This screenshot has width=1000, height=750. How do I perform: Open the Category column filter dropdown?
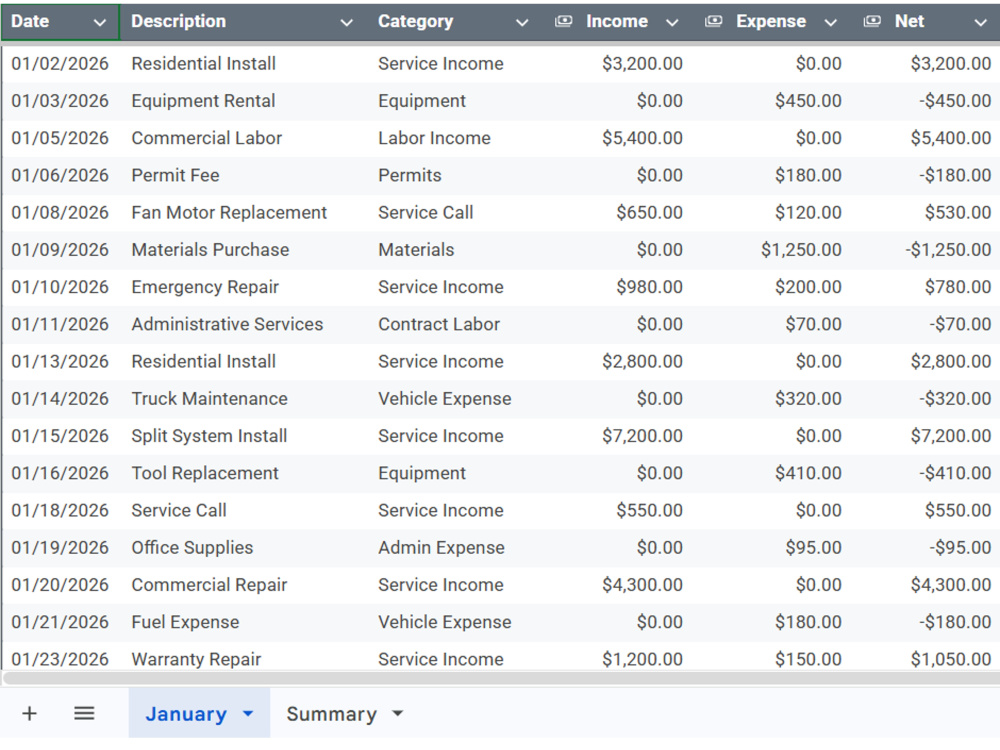click(x=522, y=22)
